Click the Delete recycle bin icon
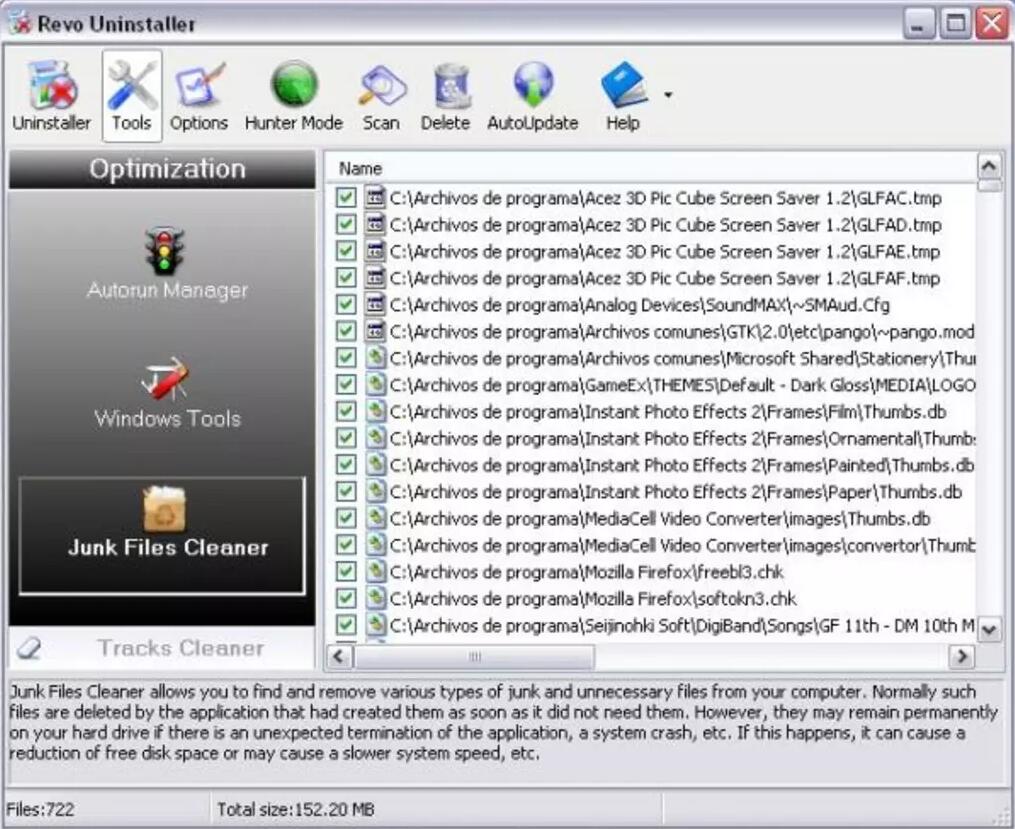 (x=445, y=96)
